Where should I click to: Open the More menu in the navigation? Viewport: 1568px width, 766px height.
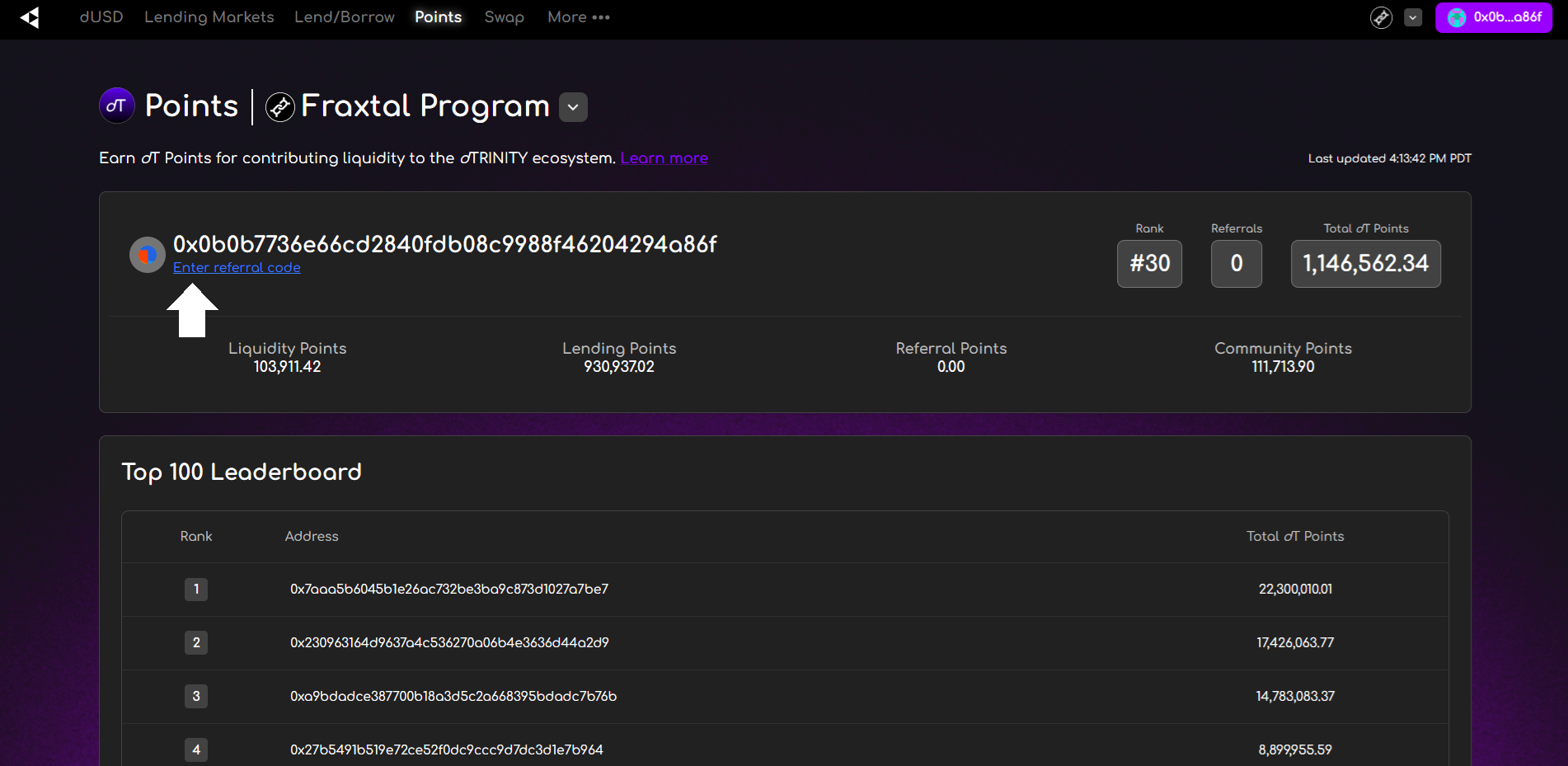tap(566, 16)
